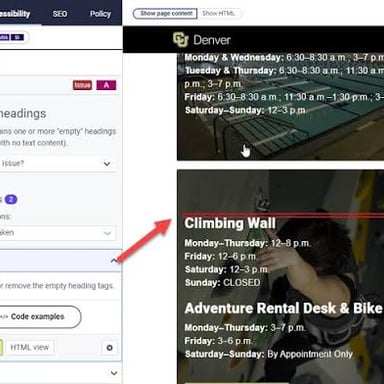Click 'Saturday–Sunday: 12–3 p.m.' pool hours
Screen dimensions: 384x384
(x=245, y=110)
